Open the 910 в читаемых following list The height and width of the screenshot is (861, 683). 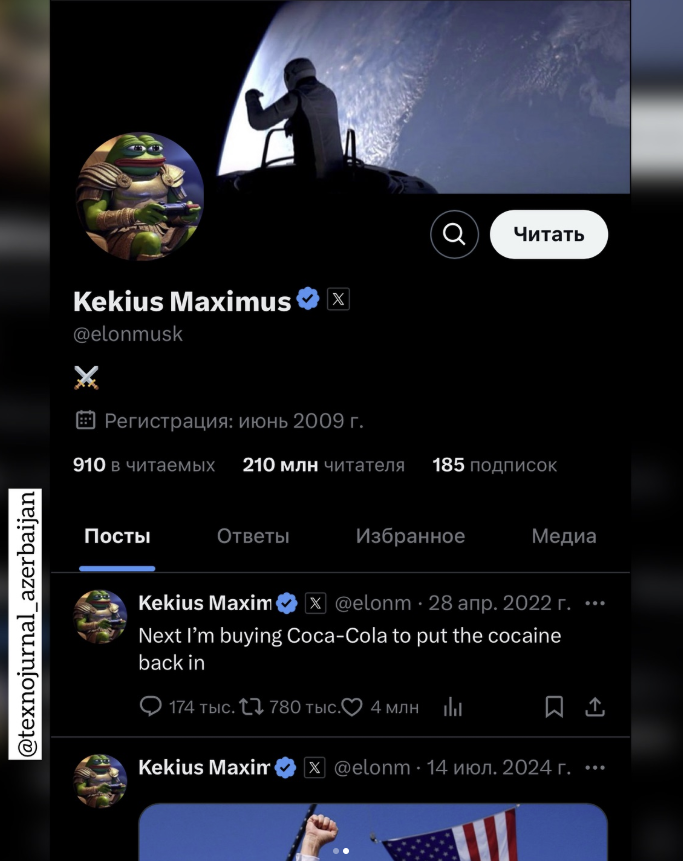[144, 465]
